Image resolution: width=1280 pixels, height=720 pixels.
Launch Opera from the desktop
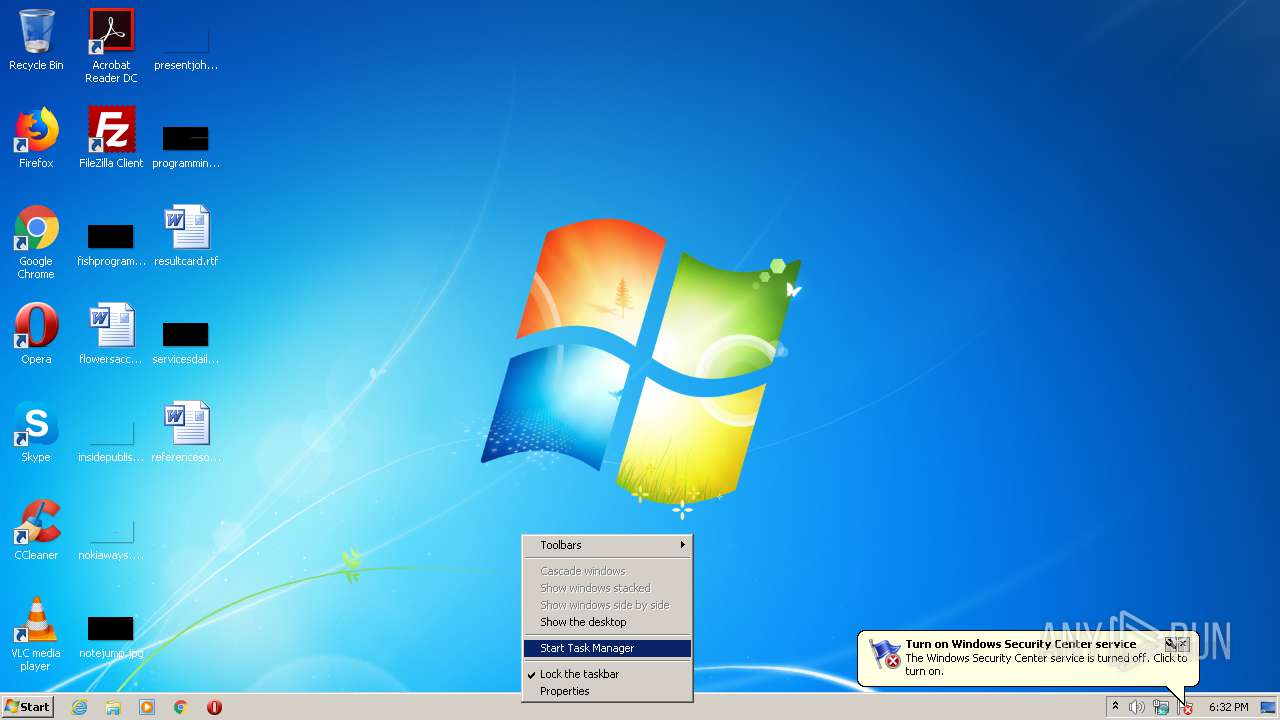36,334
